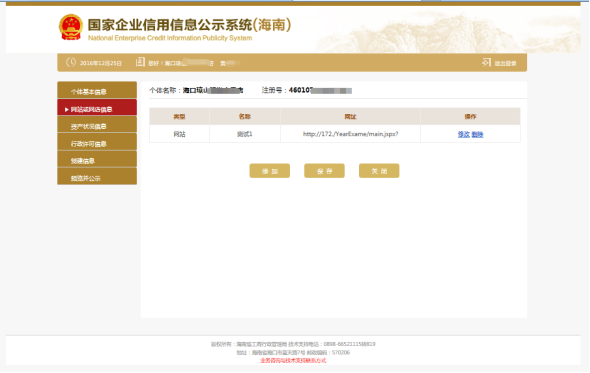
Task: Click footer address line with postcode 570206
Action: [x=293, y=353]
